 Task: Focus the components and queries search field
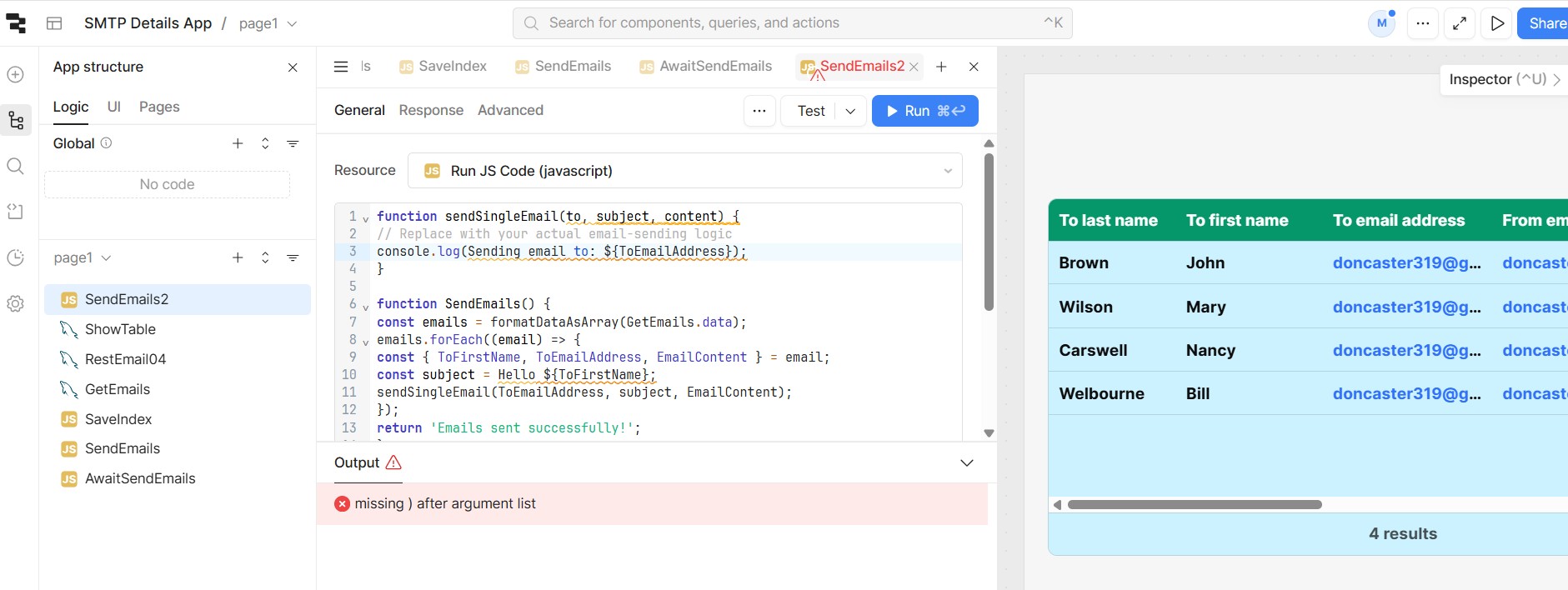click(792, 23)
